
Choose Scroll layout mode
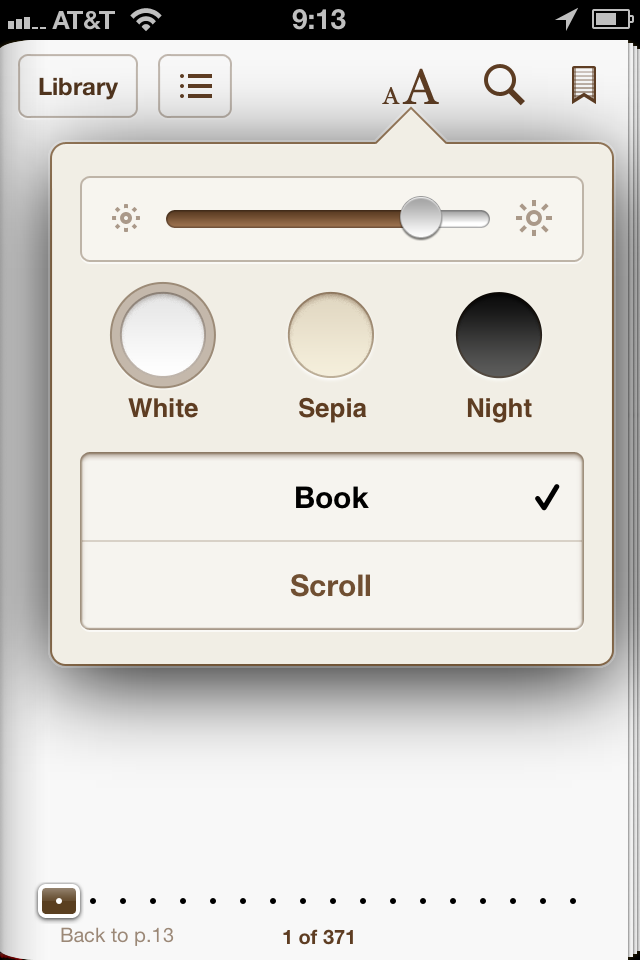pyautogui.click(x=331, y=585)
